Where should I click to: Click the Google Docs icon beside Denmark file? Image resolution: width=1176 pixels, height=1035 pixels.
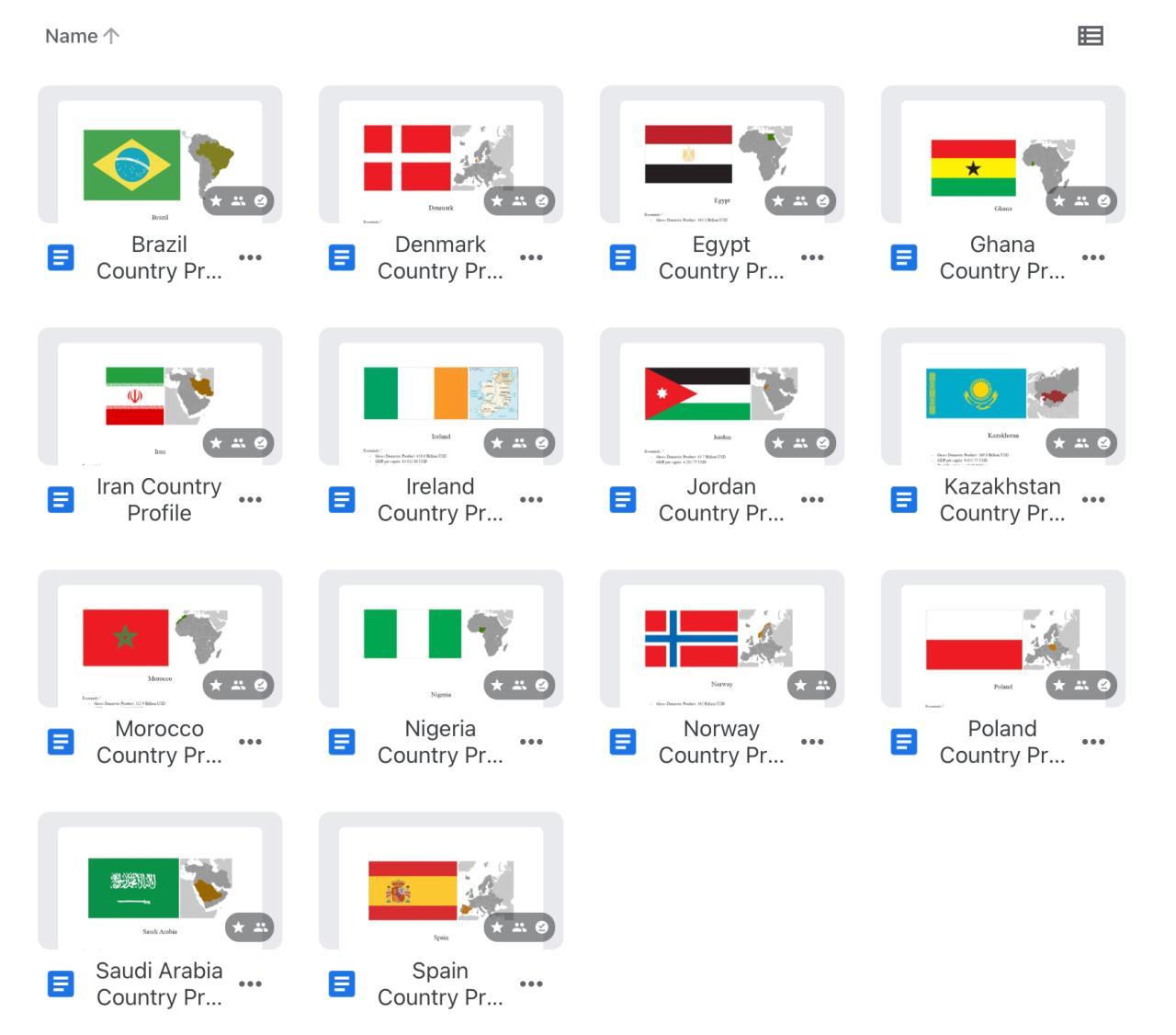tap(342, 257)
